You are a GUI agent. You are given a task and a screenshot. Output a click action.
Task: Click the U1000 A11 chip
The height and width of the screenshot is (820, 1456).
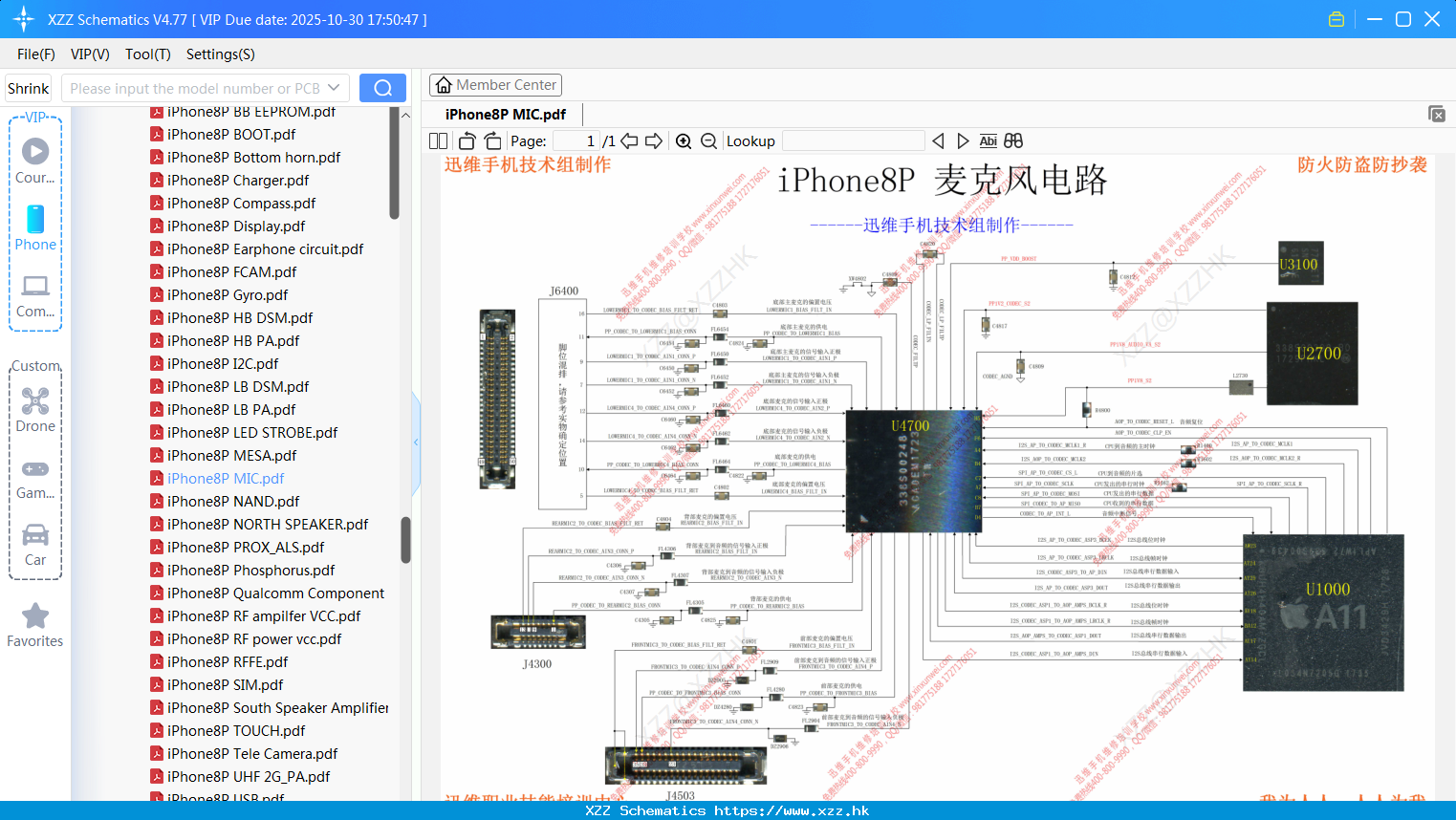tap(1323, 613)
